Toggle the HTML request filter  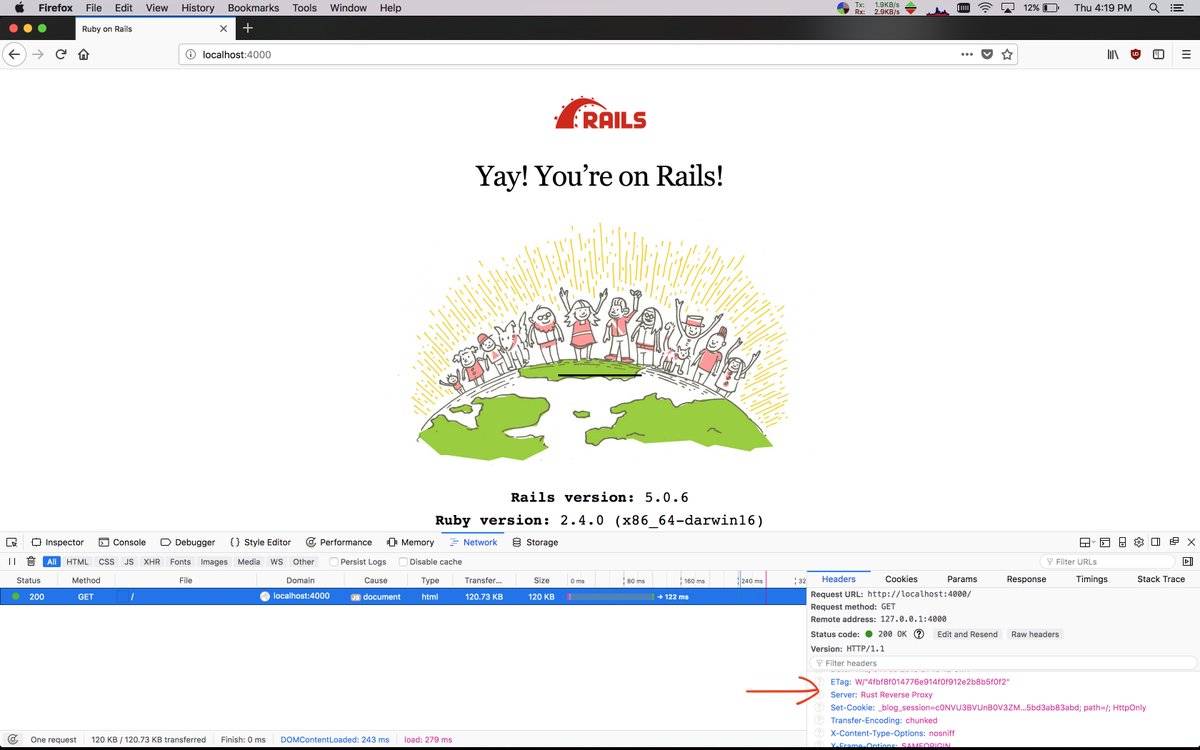click(x=77, y=562)
